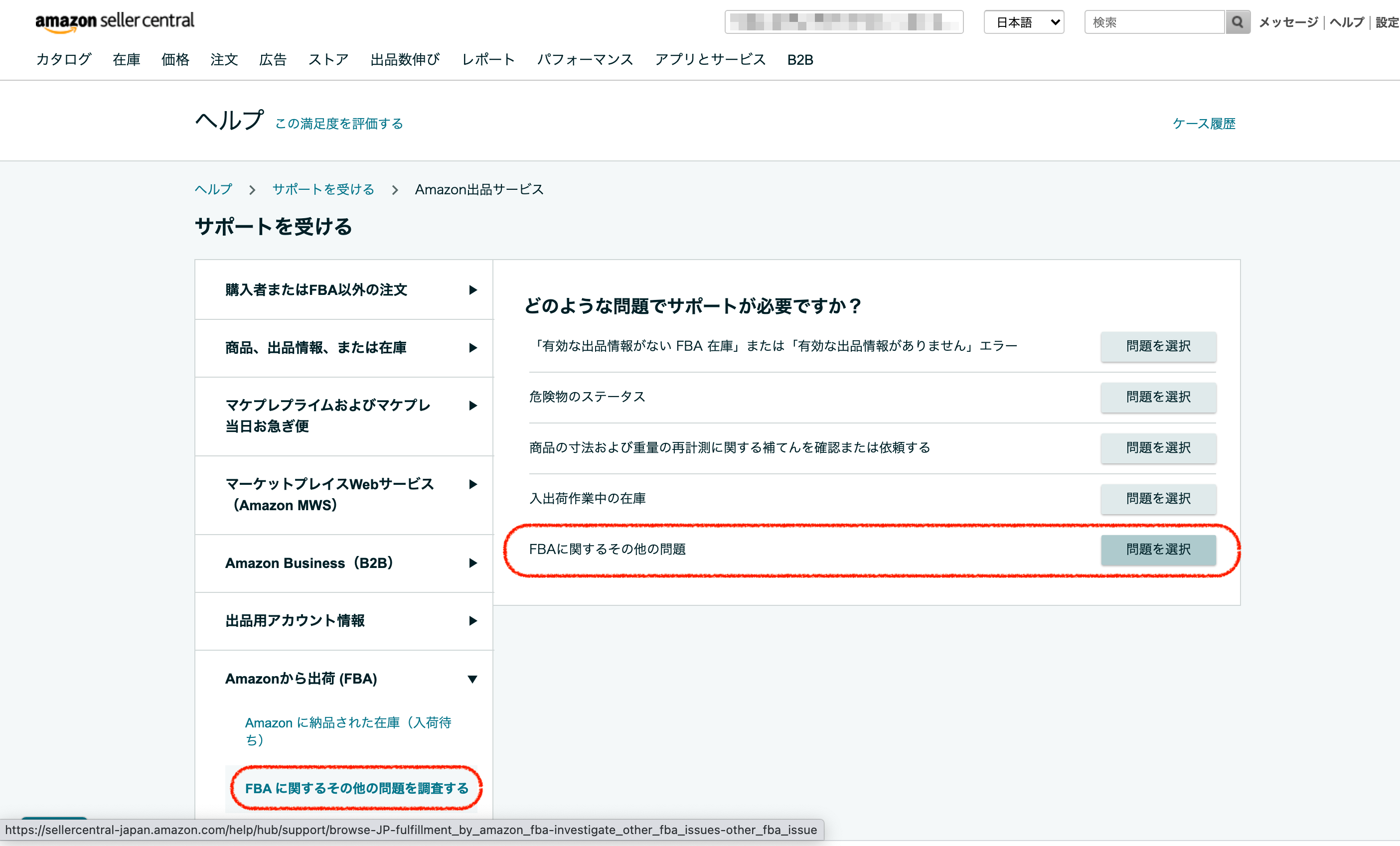
Task: Click サポートを受ける breadcrumb link
Action: coord(323,189)
